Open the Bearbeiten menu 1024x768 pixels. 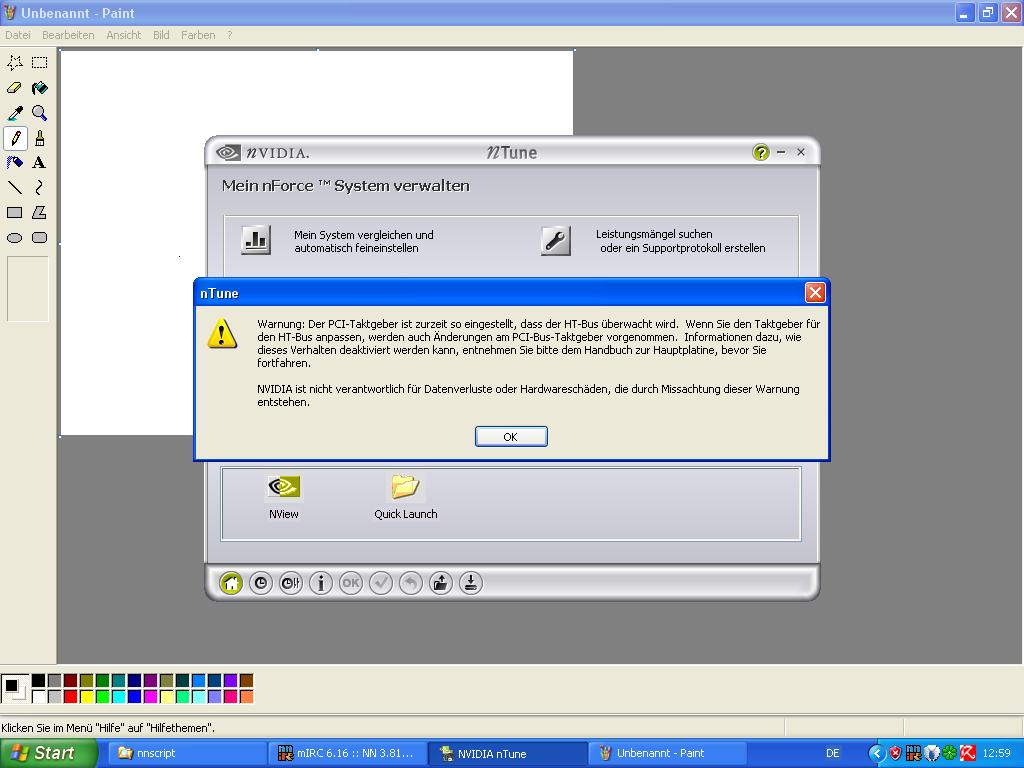click(x=68, y=35)
